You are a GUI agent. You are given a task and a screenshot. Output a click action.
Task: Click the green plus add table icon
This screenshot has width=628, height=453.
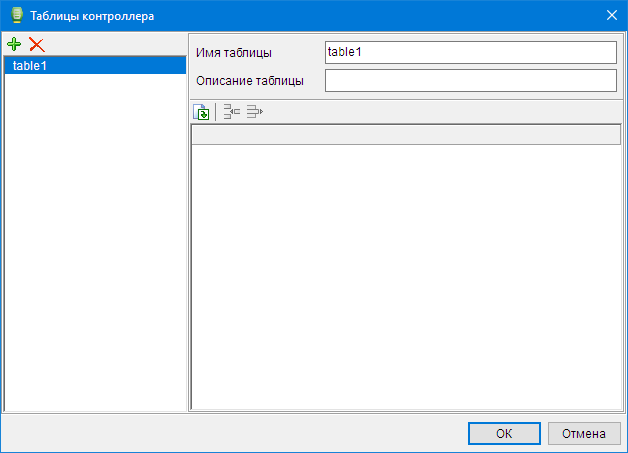pyautogui.click(x=14, y=44)
